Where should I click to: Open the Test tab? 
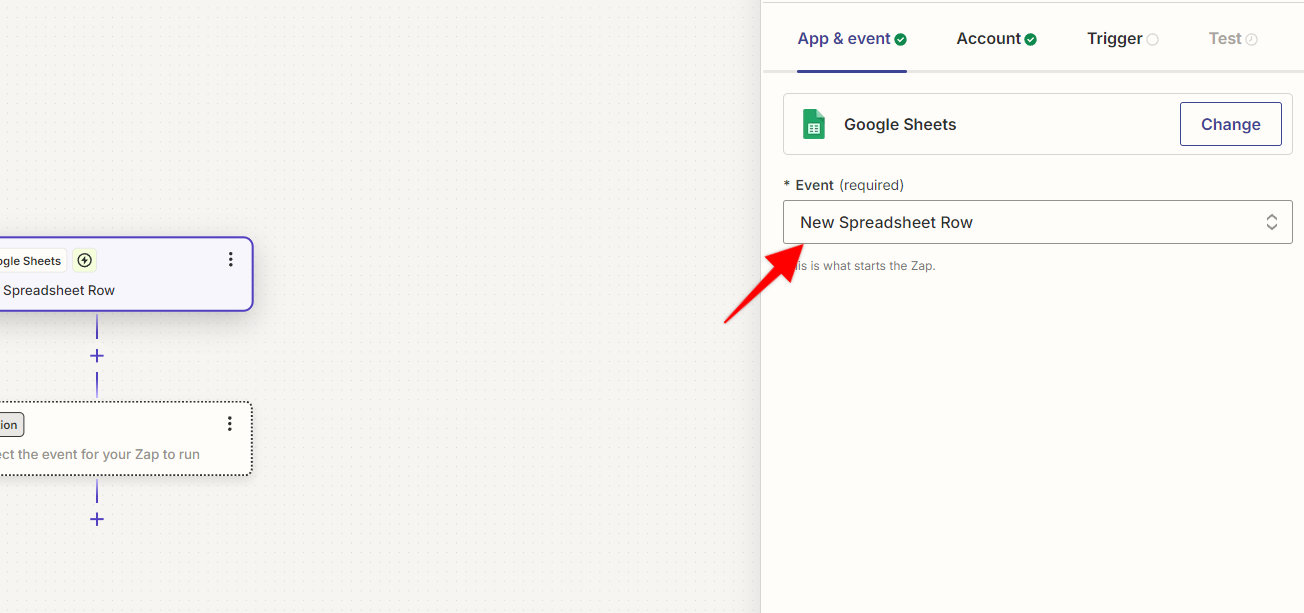1225,38
